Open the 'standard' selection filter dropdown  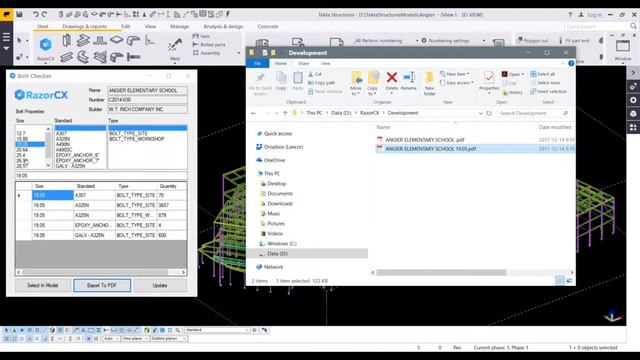pos(217,330)
